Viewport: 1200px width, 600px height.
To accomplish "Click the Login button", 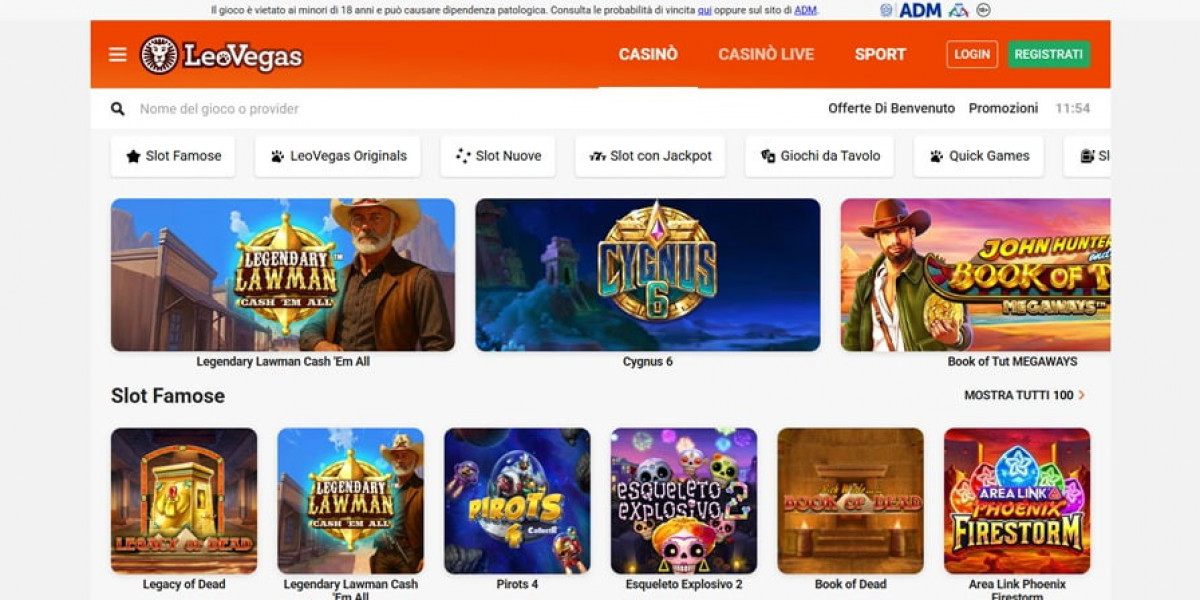I will tap(972, 54).
